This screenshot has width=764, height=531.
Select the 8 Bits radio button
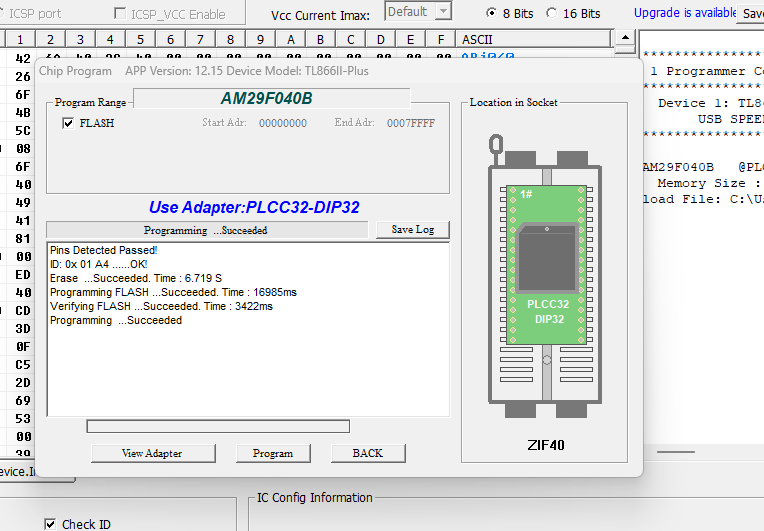point(491,13)
